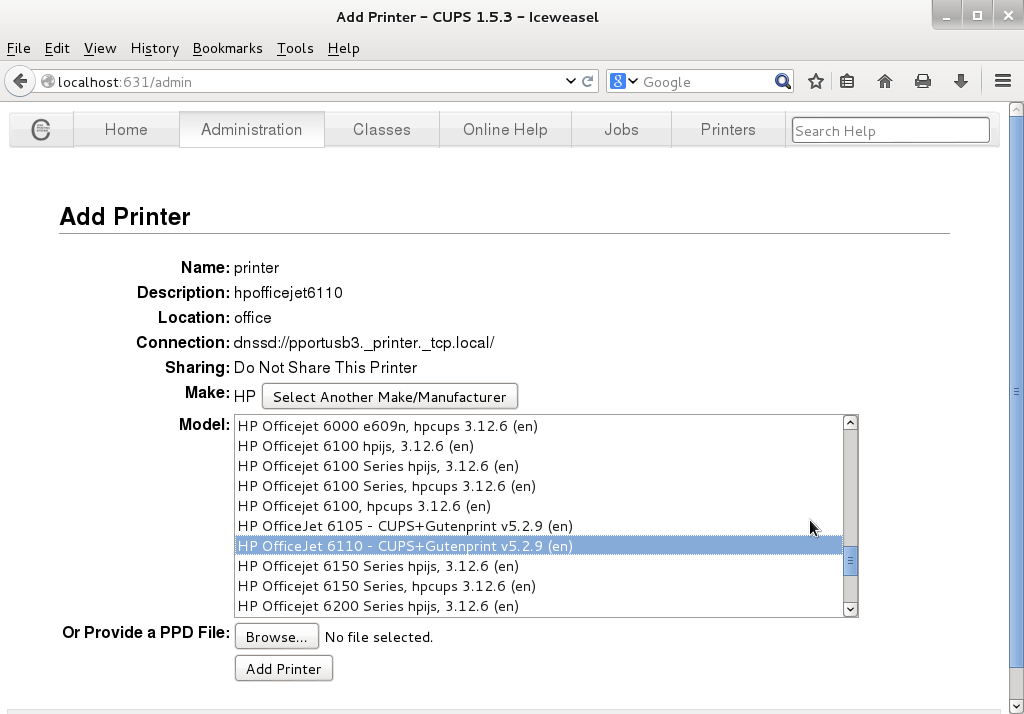
Task: Click the Browse... button for PPD file
Action: coord(277,637)
